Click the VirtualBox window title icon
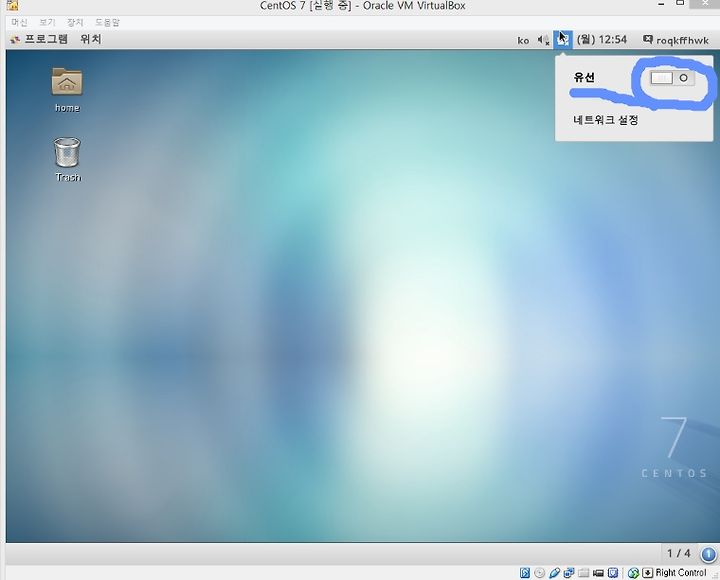Viewport: 720px width, 580px height. pos(13,6)
